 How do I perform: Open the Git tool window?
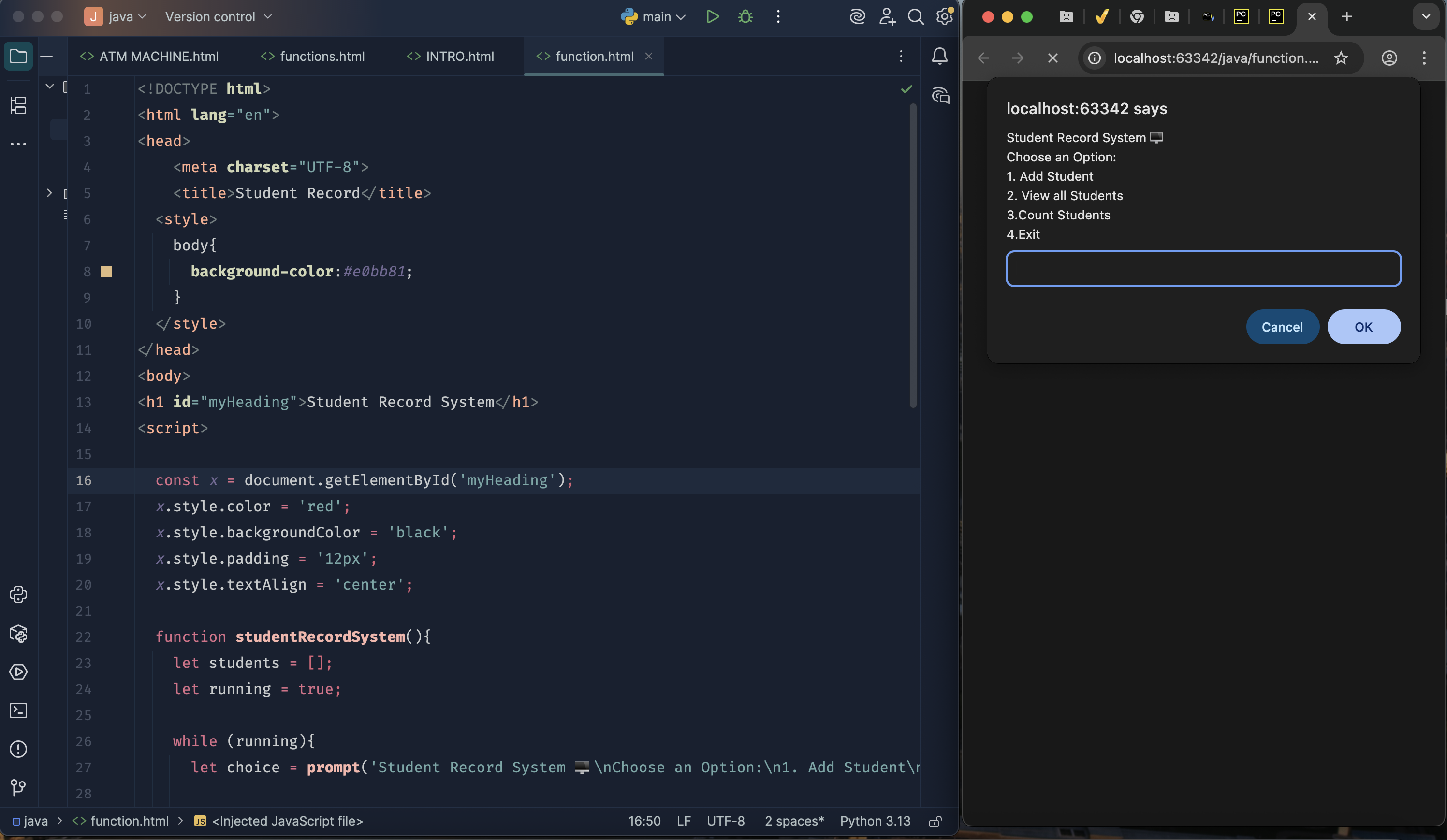pos(18,787)
